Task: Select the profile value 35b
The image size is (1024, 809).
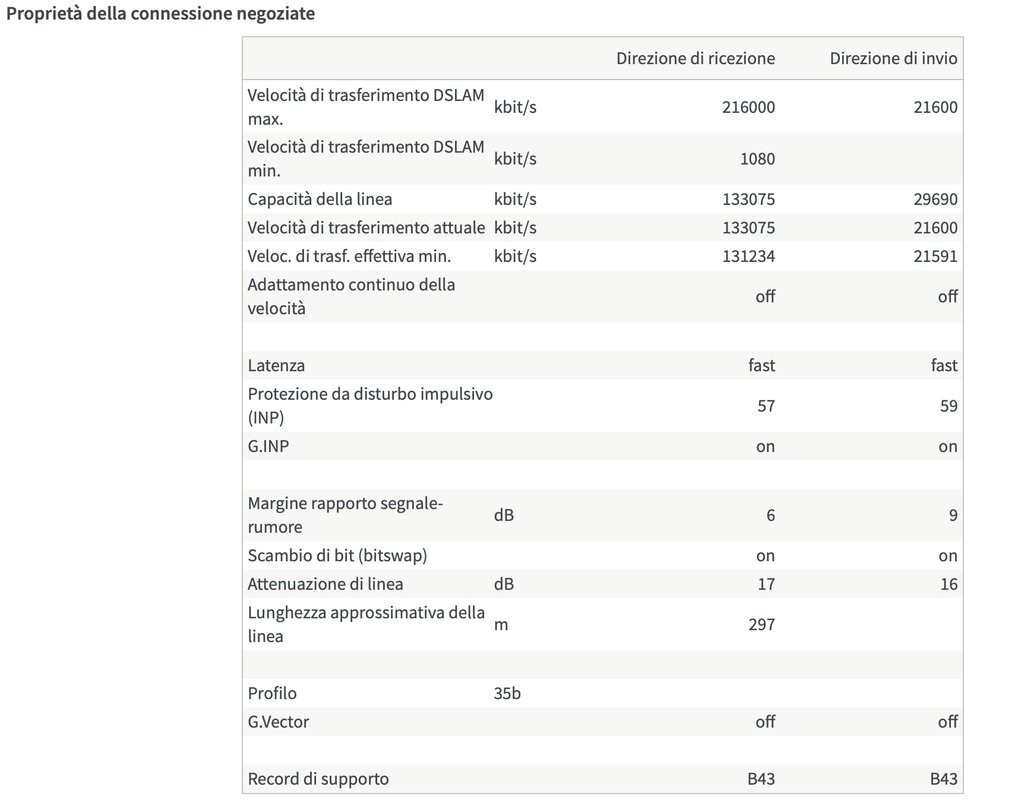Action: click(507, 693)
